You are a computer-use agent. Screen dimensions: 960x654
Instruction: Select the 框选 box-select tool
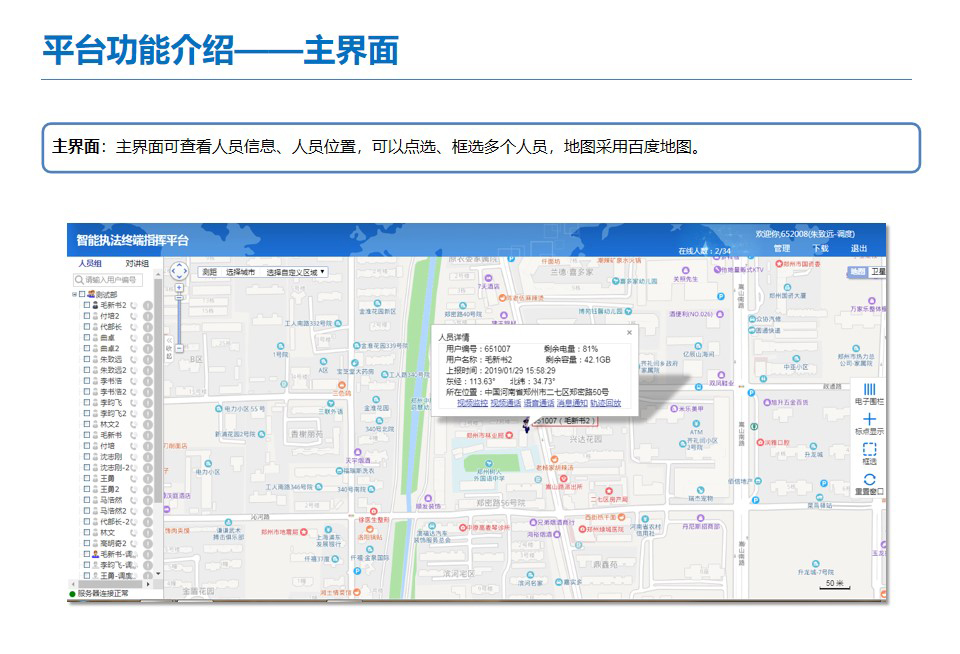[x=868, y=450]
